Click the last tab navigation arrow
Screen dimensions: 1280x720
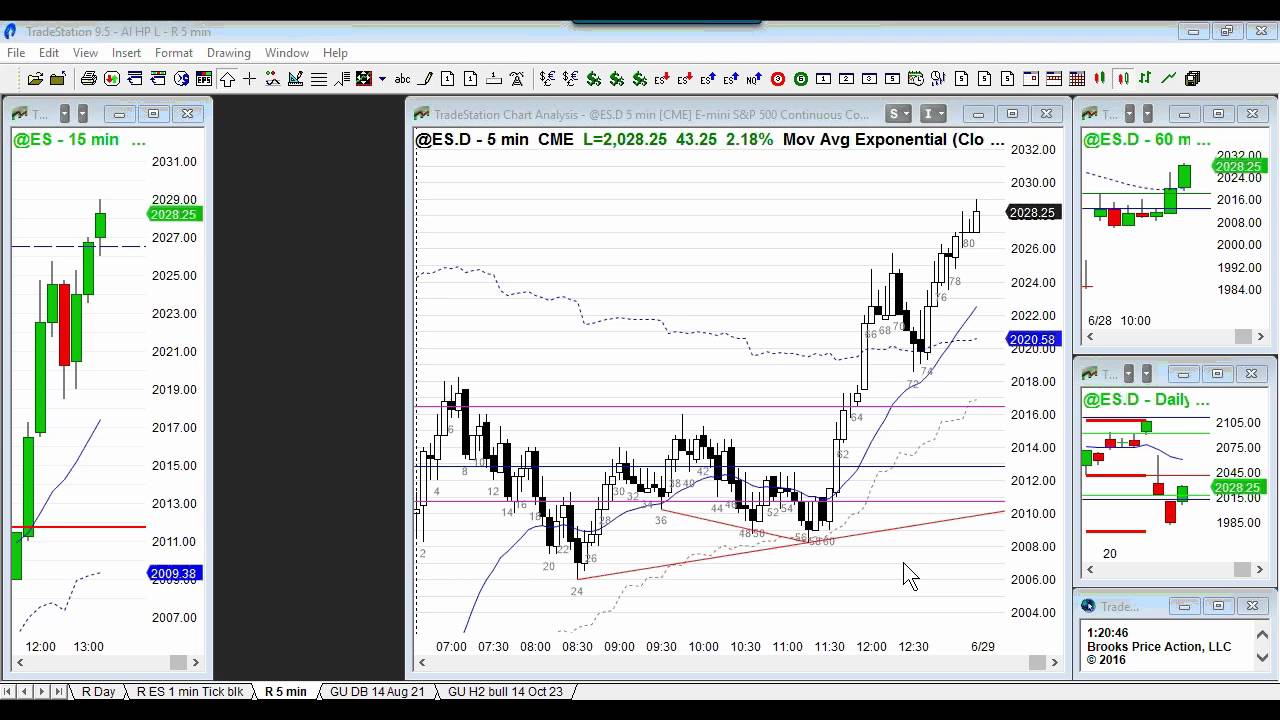(59, 692)
